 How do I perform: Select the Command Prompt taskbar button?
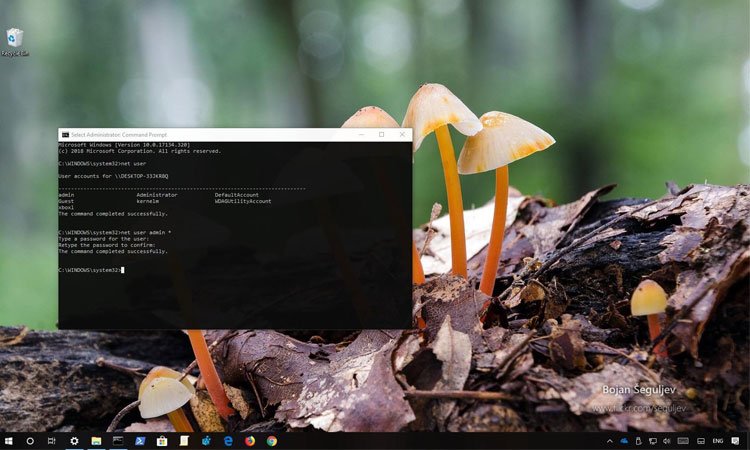point(118,441)
